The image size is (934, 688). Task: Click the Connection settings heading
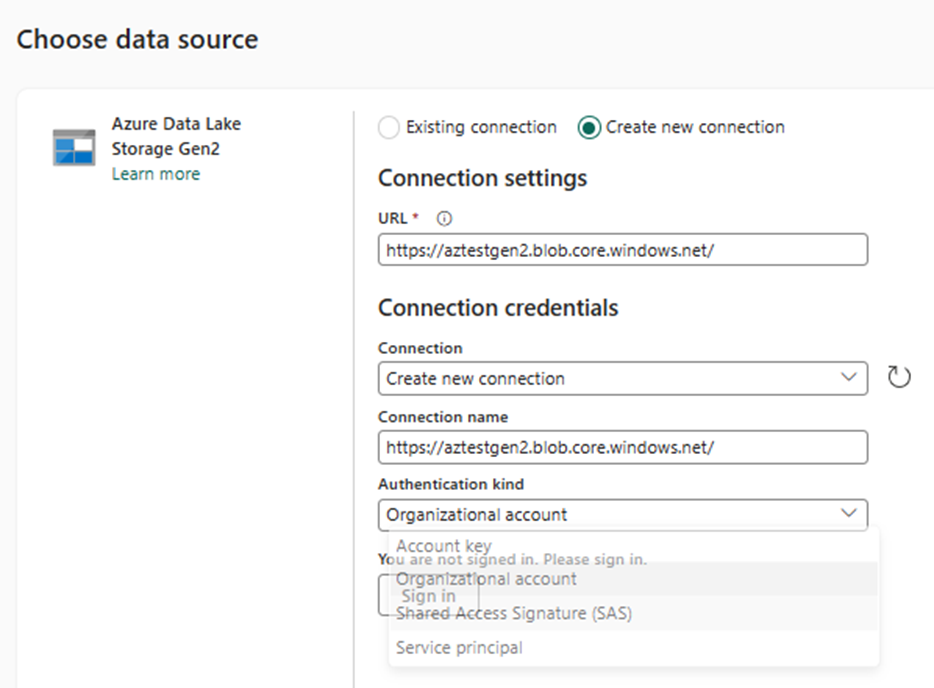tap(482, 178)
